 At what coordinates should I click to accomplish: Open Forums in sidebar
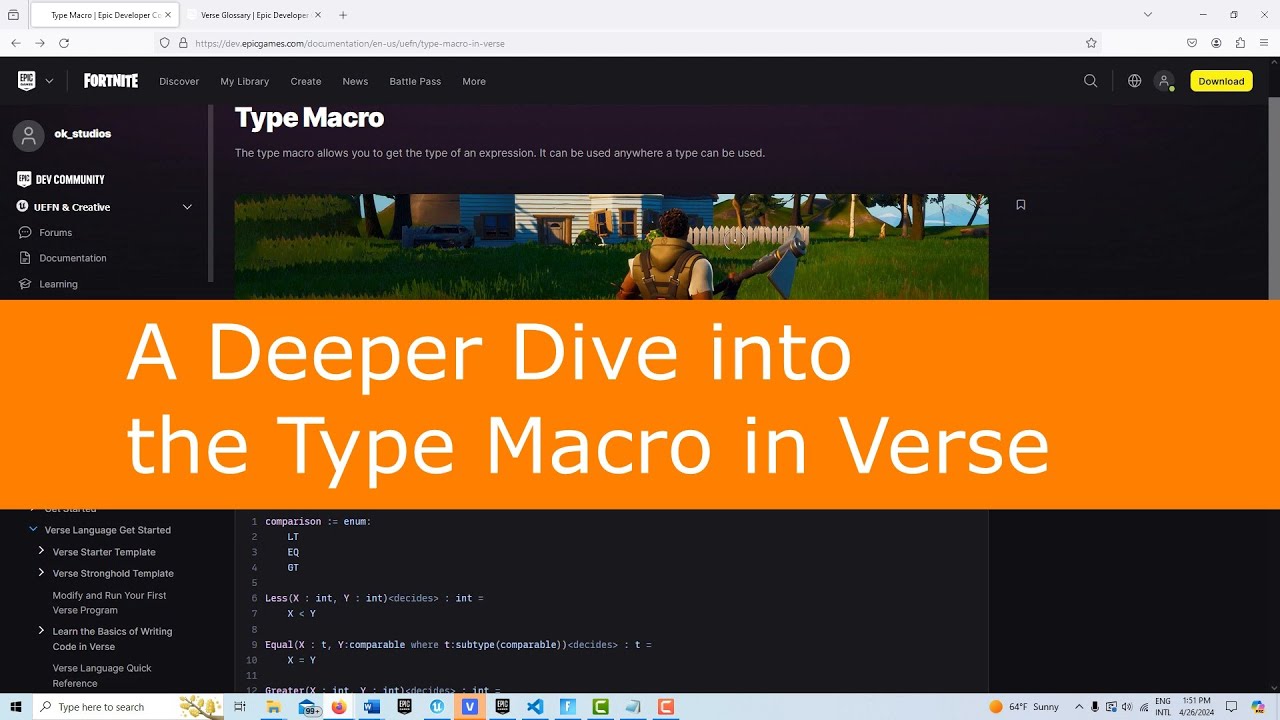point(46,232)
